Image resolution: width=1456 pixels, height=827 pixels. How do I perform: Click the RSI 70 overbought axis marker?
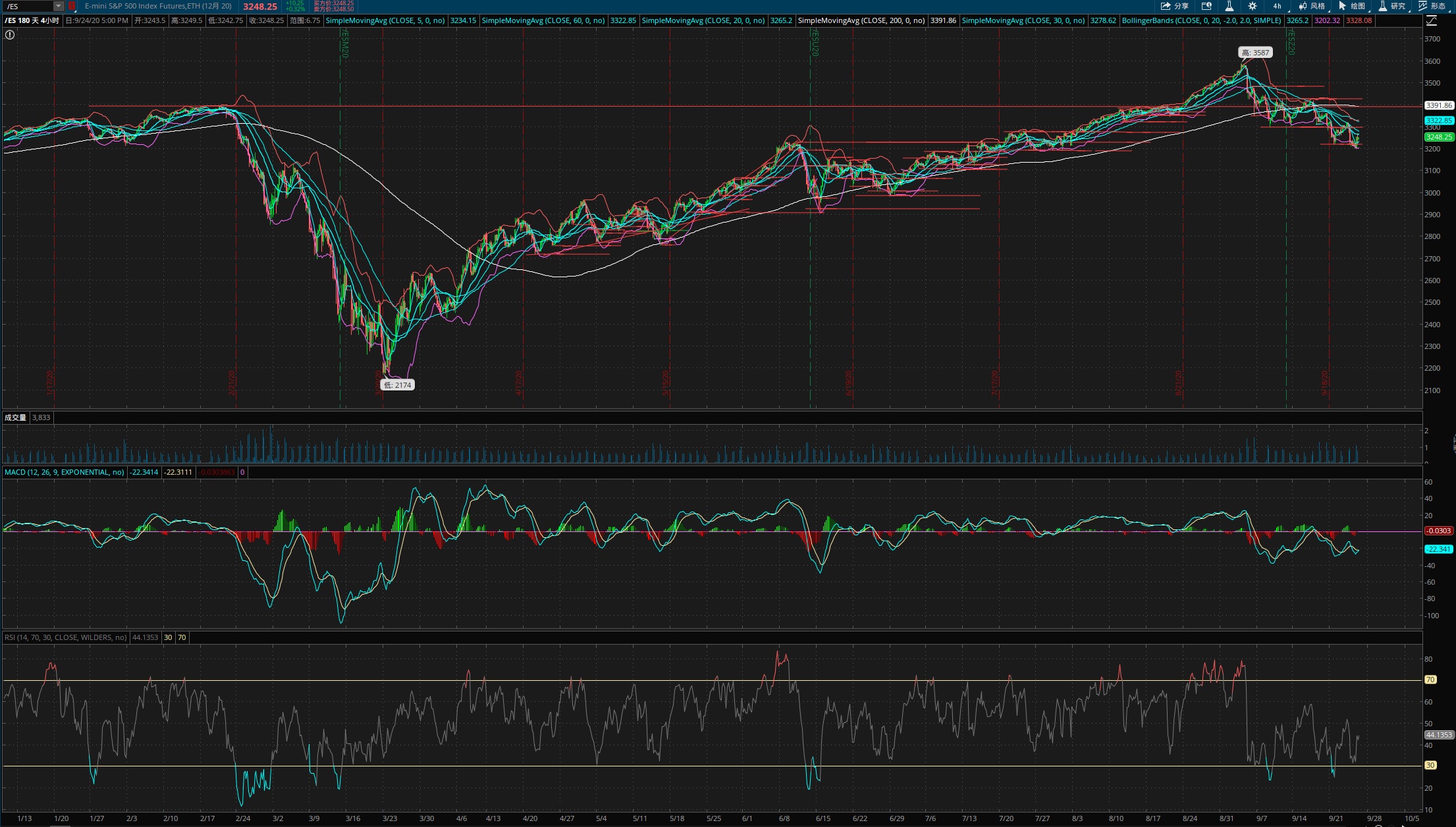point(1430,680)
